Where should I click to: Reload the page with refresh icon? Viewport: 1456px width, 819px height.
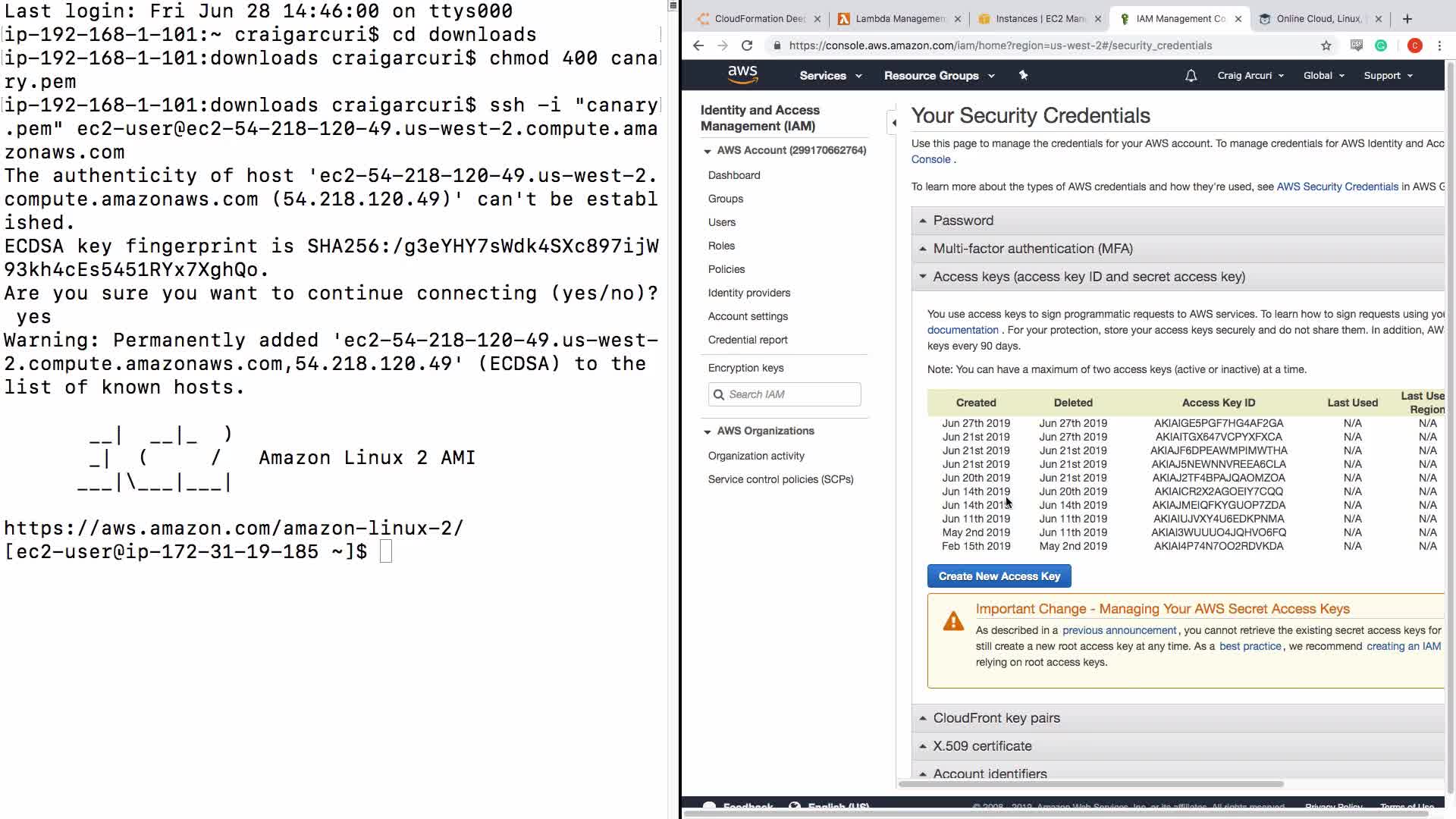click(747, 45)
